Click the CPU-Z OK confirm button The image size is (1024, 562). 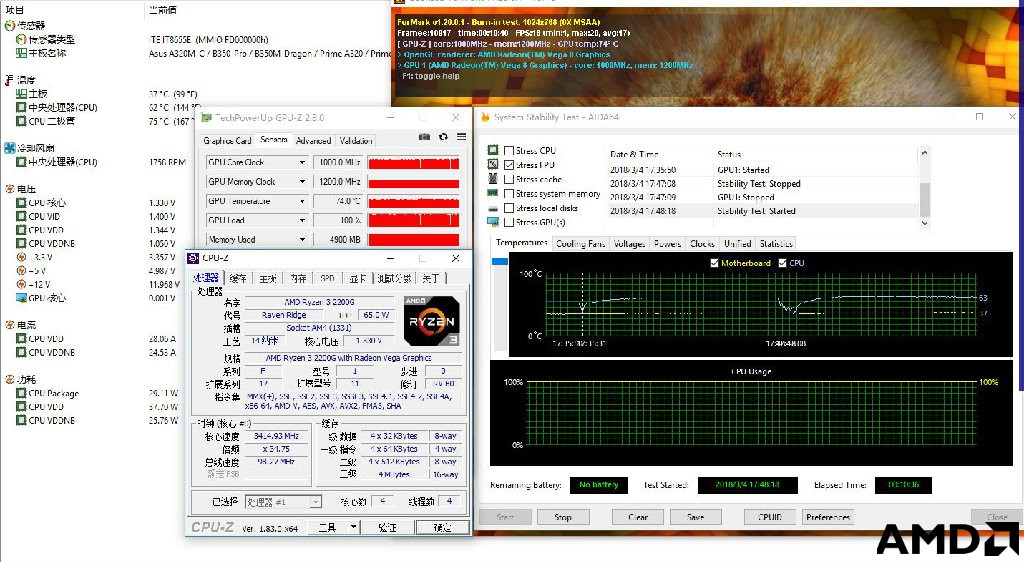[442, 527]
